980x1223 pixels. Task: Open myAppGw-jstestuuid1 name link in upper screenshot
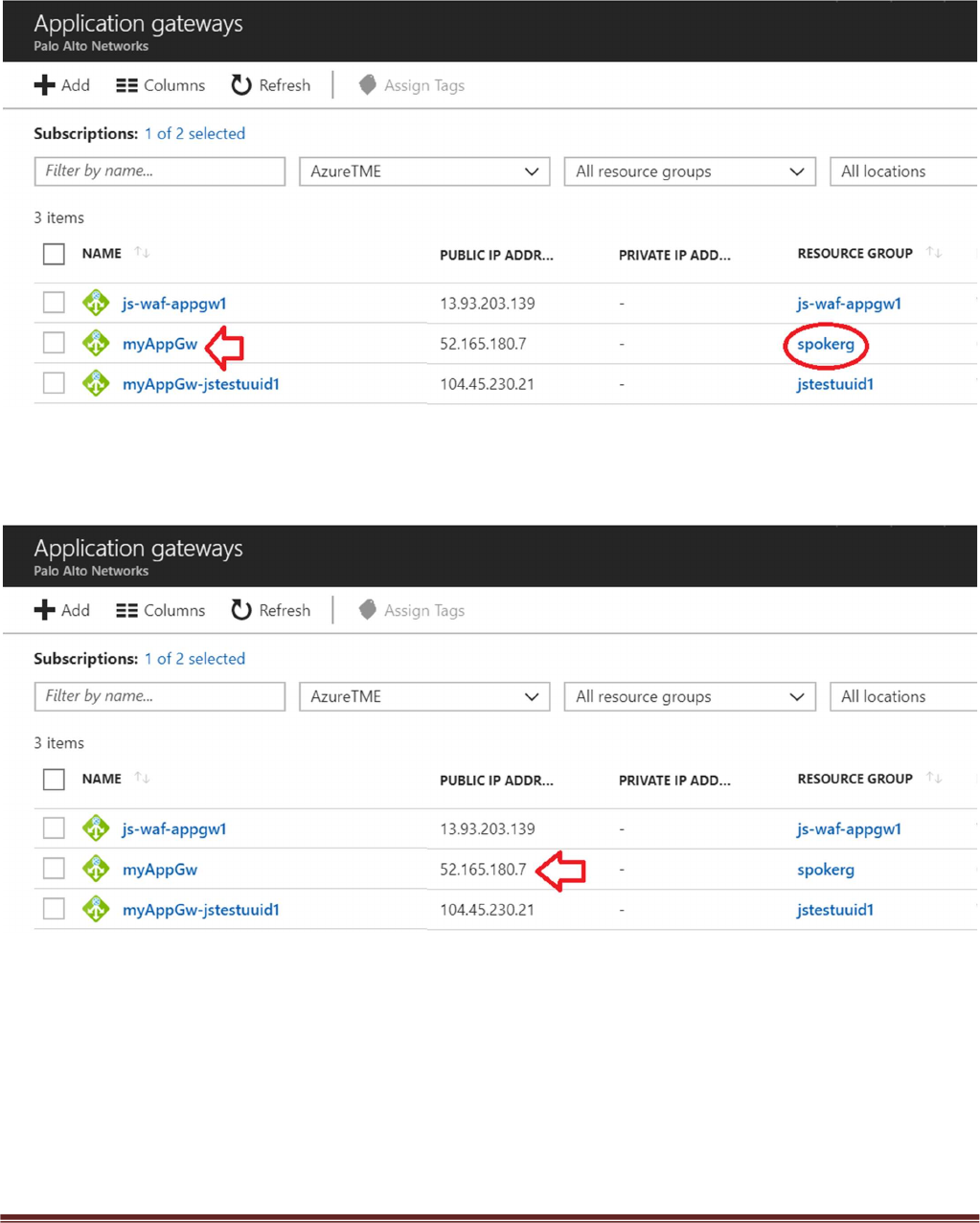coord(201,384)
